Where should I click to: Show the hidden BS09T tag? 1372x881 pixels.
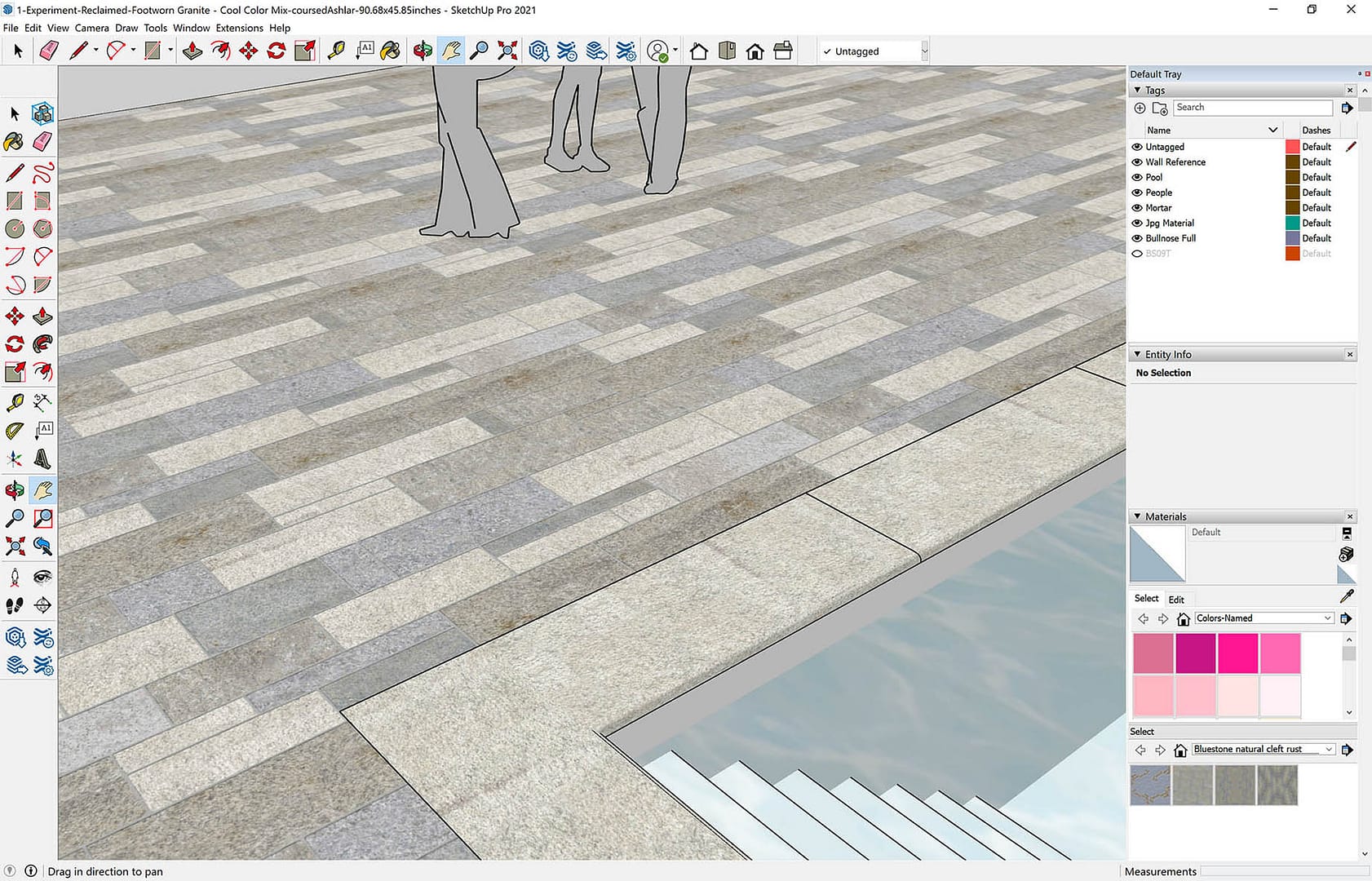click(x=1137, y=254)
